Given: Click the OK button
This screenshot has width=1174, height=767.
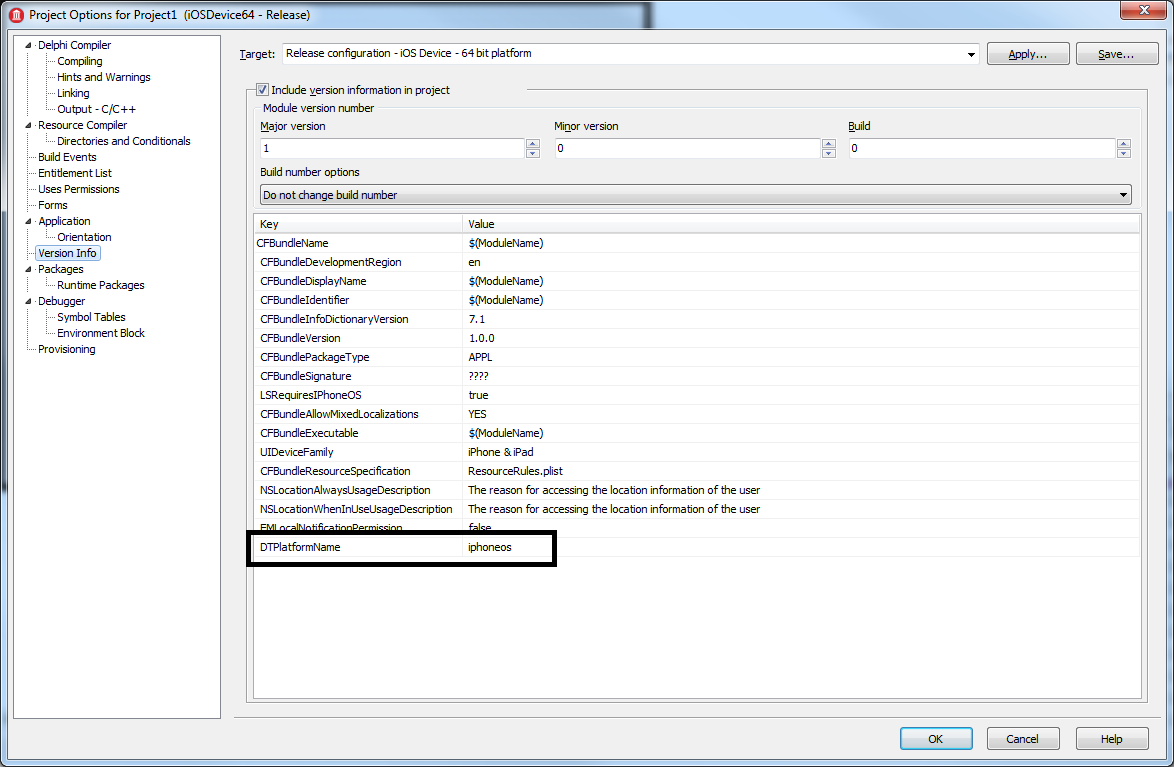Looking at the screenshot, I should click(x=935, y=739).
